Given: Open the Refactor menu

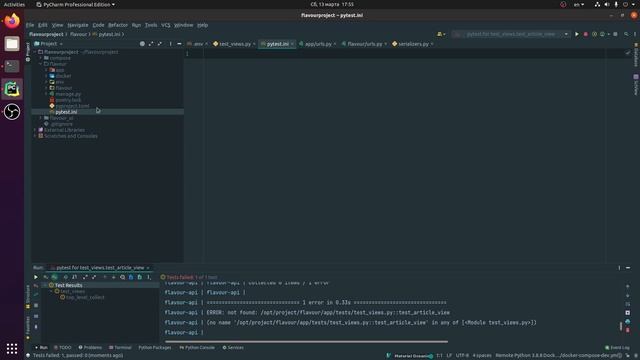Looking at the screenshot, I should click(118, 25).
